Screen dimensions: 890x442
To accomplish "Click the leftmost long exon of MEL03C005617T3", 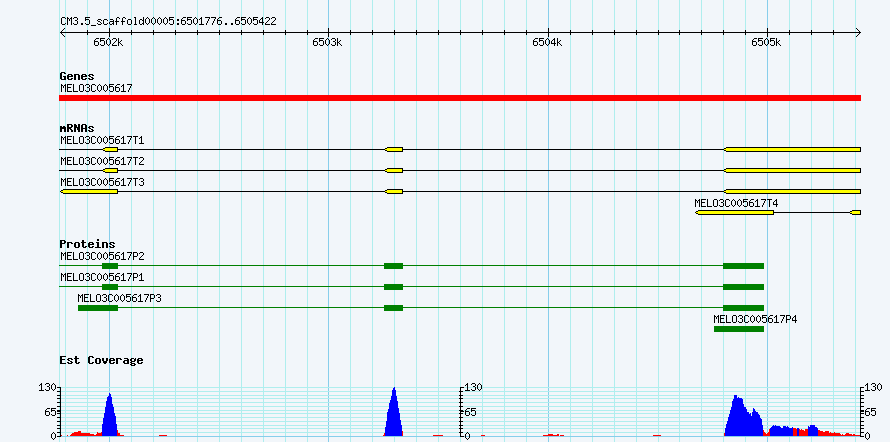I will pyautogui.click(x=89, y=191).
